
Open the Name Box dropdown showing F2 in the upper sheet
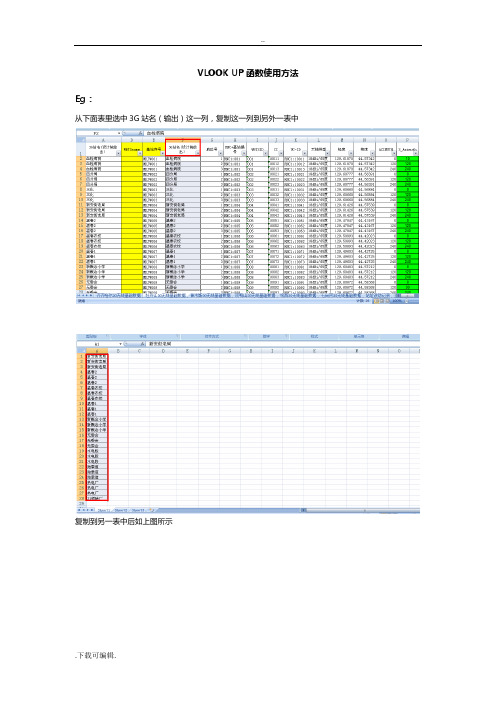pyautogui.click(x=119, y=133)
